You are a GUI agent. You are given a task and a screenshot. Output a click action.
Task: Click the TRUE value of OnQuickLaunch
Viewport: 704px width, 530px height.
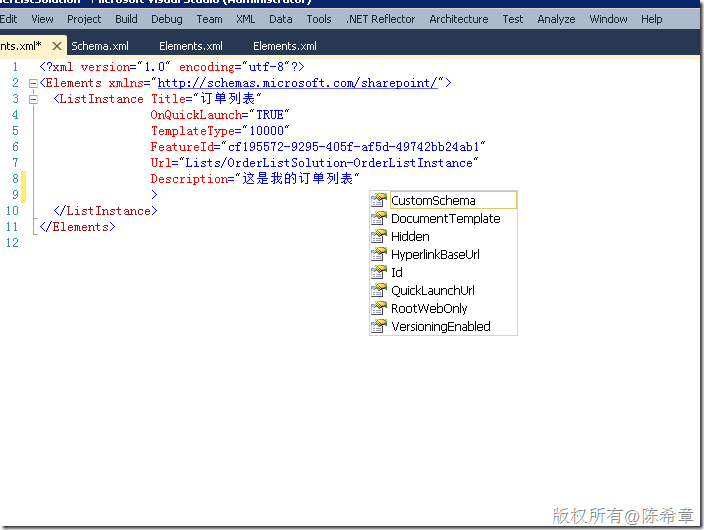(x=270, y=115)
